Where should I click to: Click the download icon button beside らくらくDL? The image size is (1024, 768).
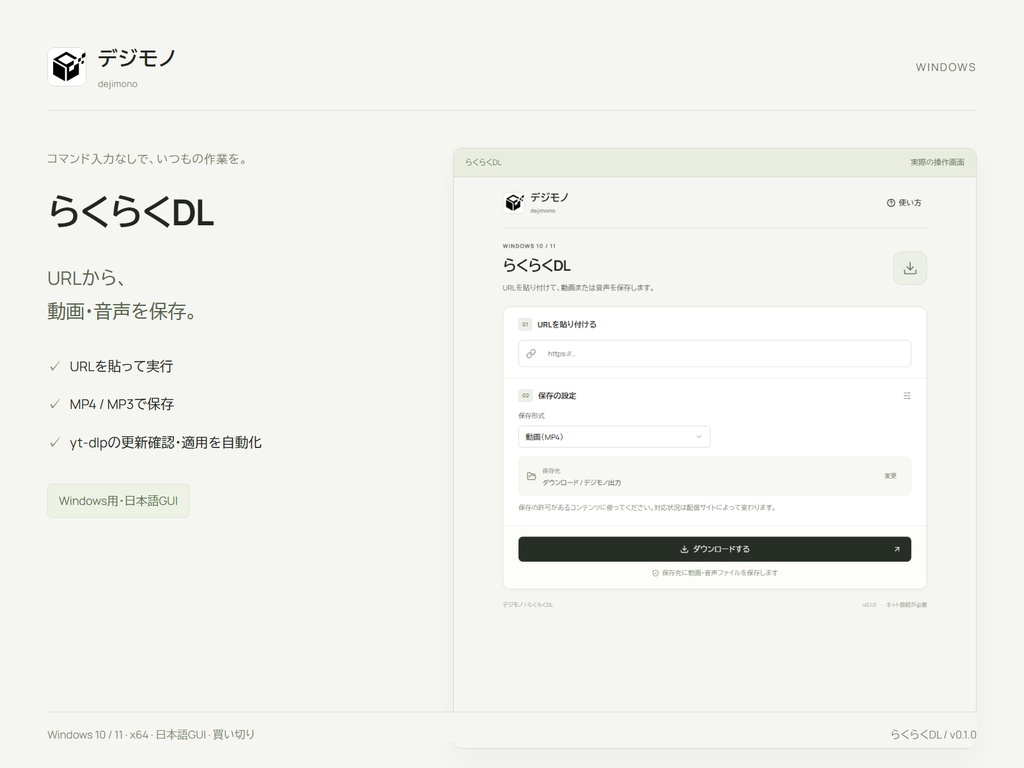pyautogui.click(x=910, y=268)
